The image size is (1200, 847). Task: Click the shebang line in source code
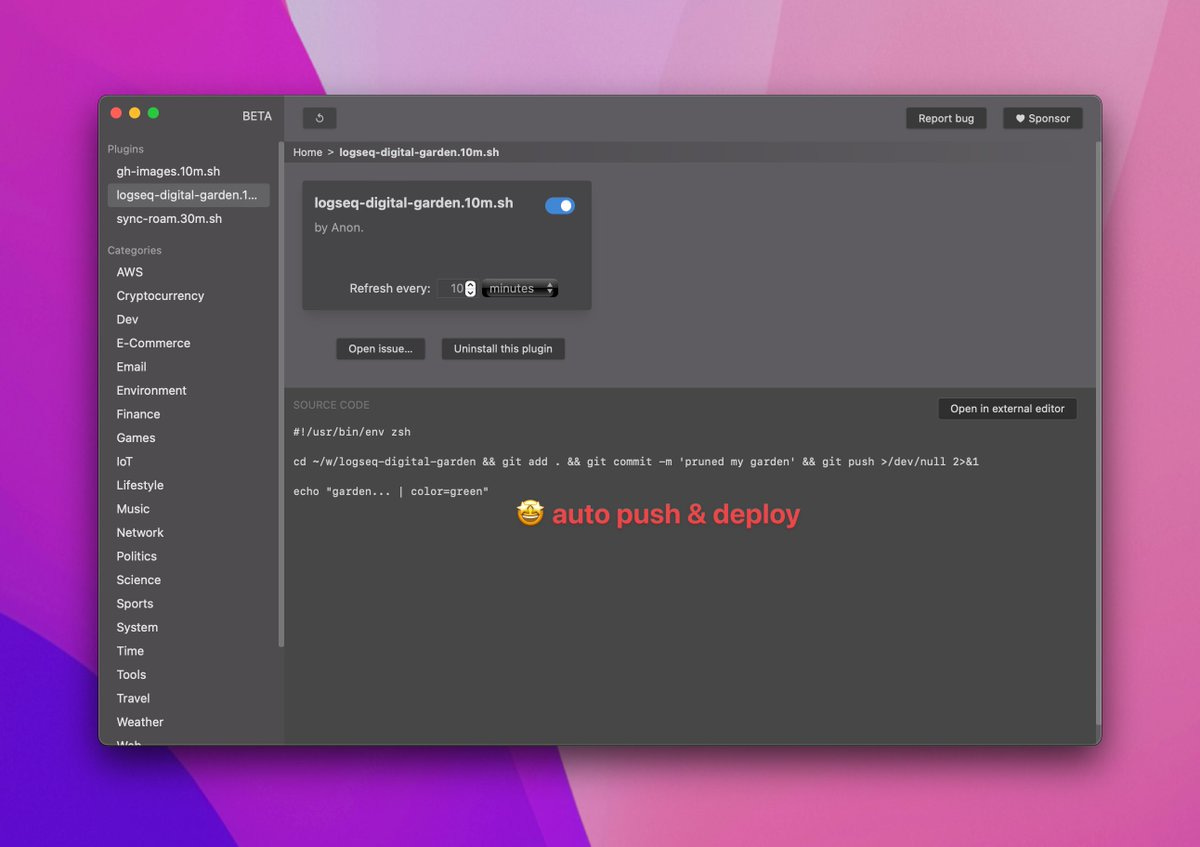click(x=352, y=432)
